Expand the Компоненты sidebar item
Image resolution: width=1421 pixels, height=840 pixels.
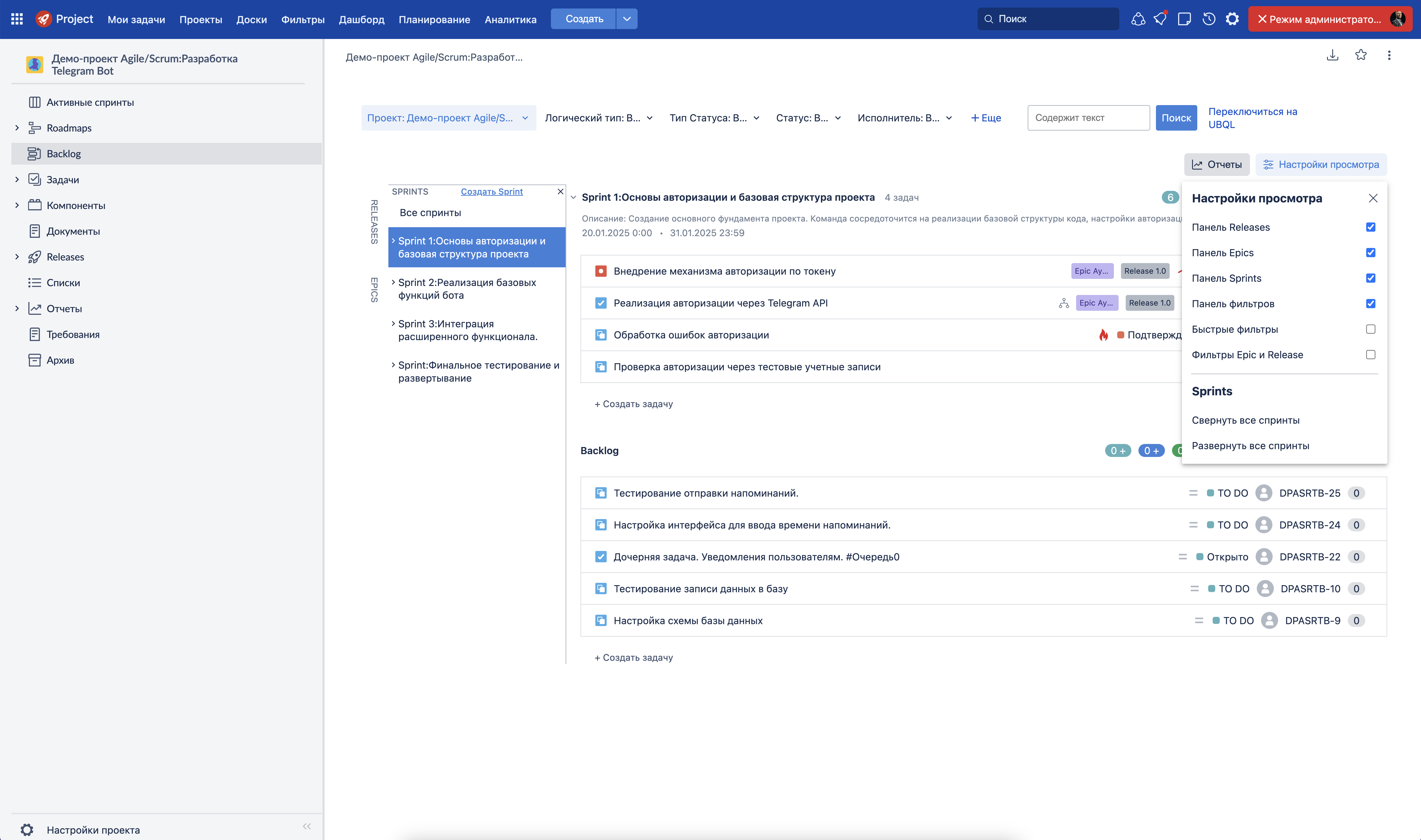(x=17, y=205)
